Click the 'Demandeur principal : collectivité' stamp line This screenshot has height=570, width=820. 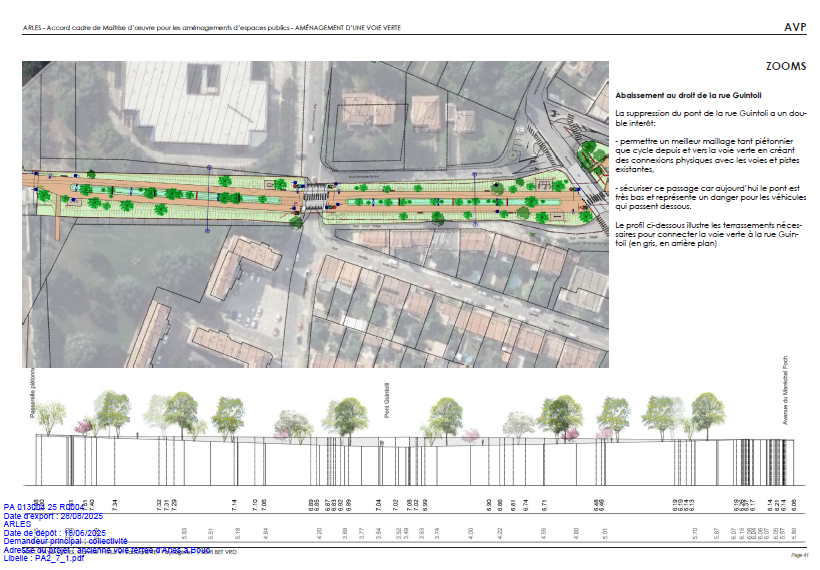(x=66, y=541)
